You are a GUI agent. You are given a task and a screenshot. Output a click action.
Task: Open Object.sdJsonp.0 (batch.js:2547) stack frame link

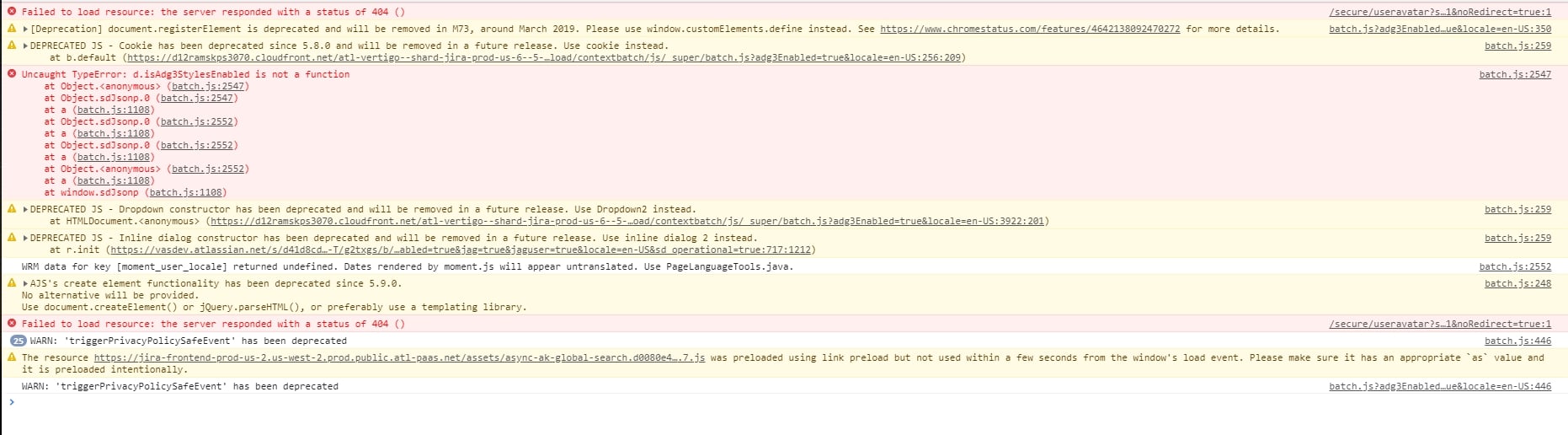197,98
